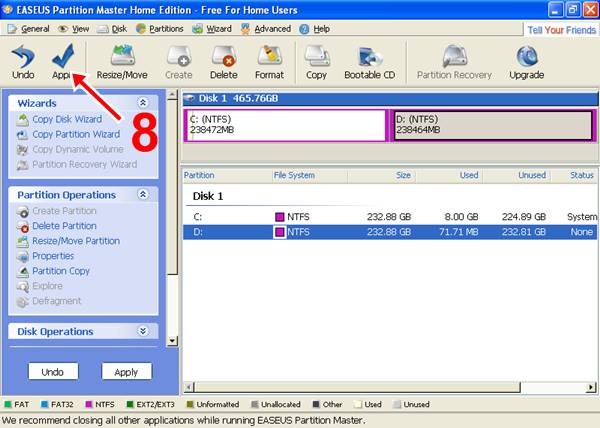Image resolution: width=600 pixels, height=428 pixels.
Task: Choose Resize/Move Partition in sidebar
Action: point(68,241)
